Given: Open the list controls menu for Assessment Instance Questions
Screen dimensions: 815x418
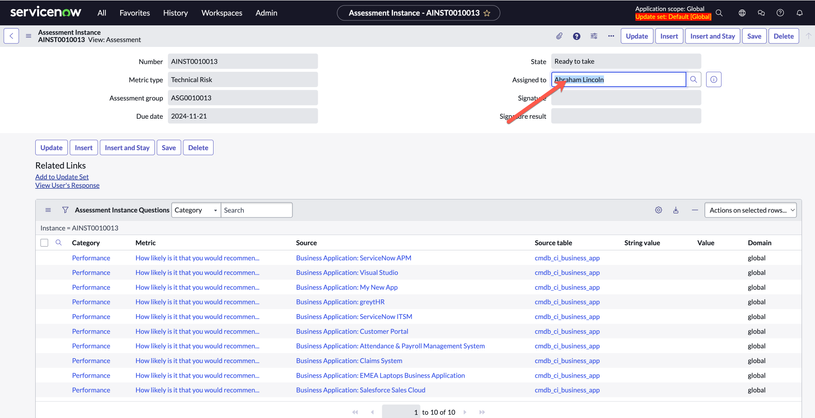Looking at the screenshot, I should (x=48, y=210).
